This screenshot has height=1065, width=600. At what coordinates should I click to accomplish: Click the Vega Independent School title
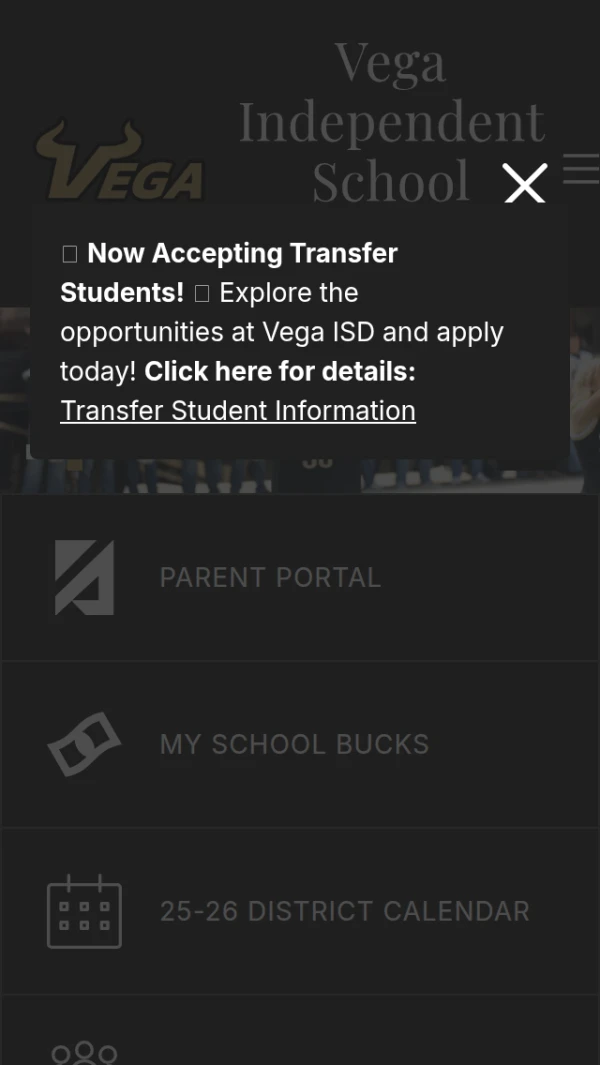(x=391, y=121)
